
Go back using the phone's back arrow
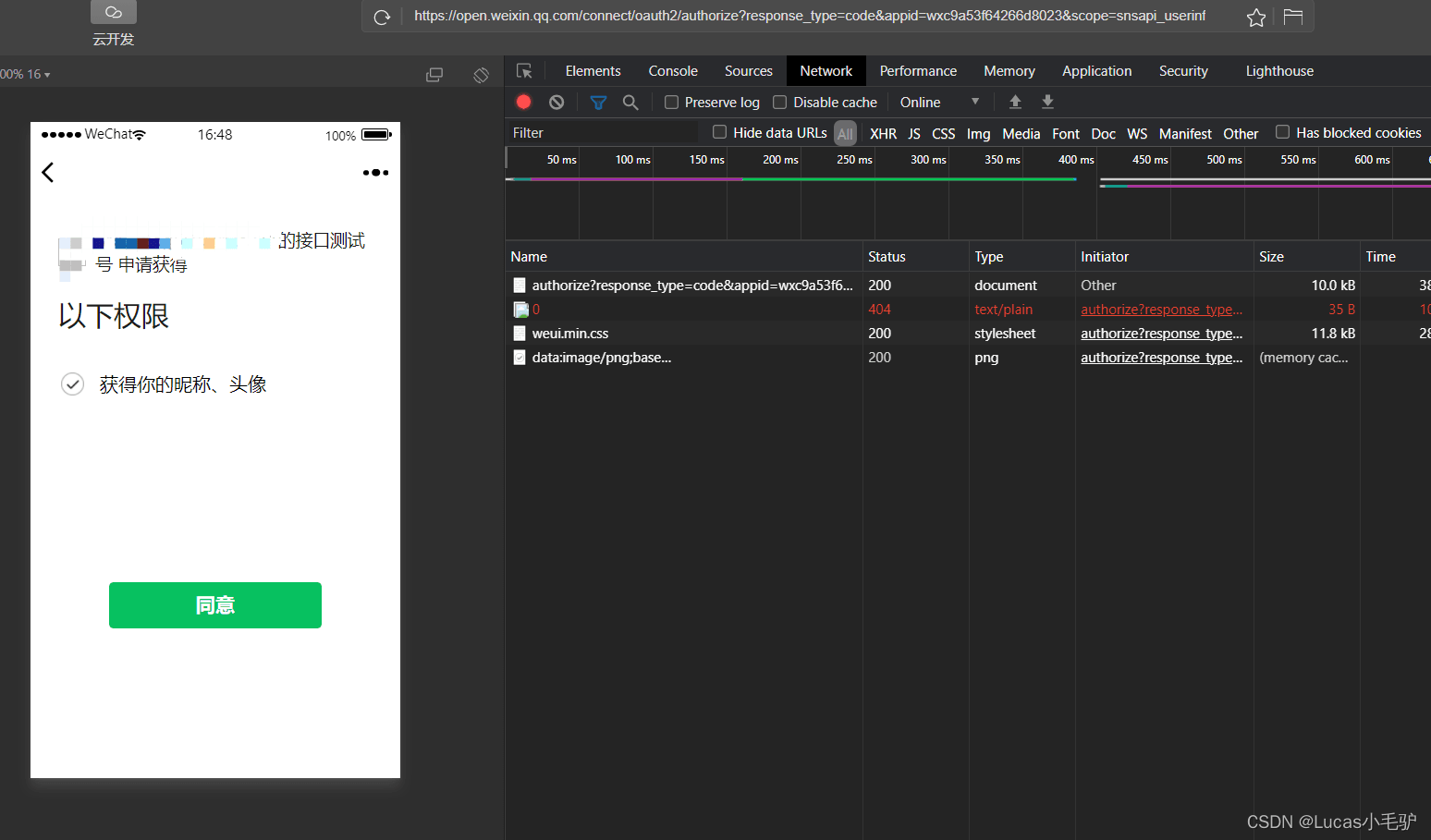coord(48,172)
